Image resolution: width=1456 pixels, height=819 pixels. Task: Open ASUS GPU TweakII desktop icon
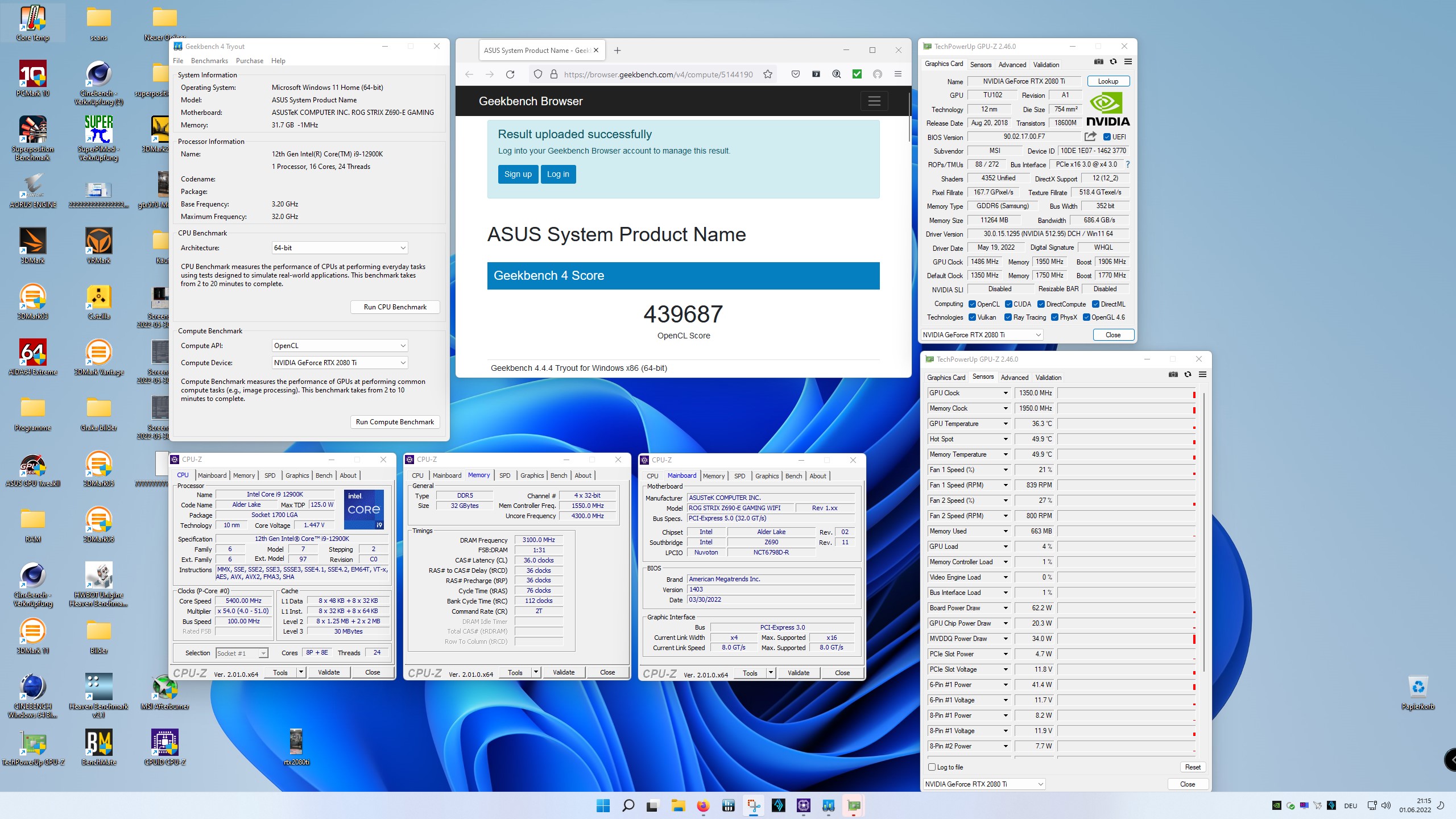33,469
